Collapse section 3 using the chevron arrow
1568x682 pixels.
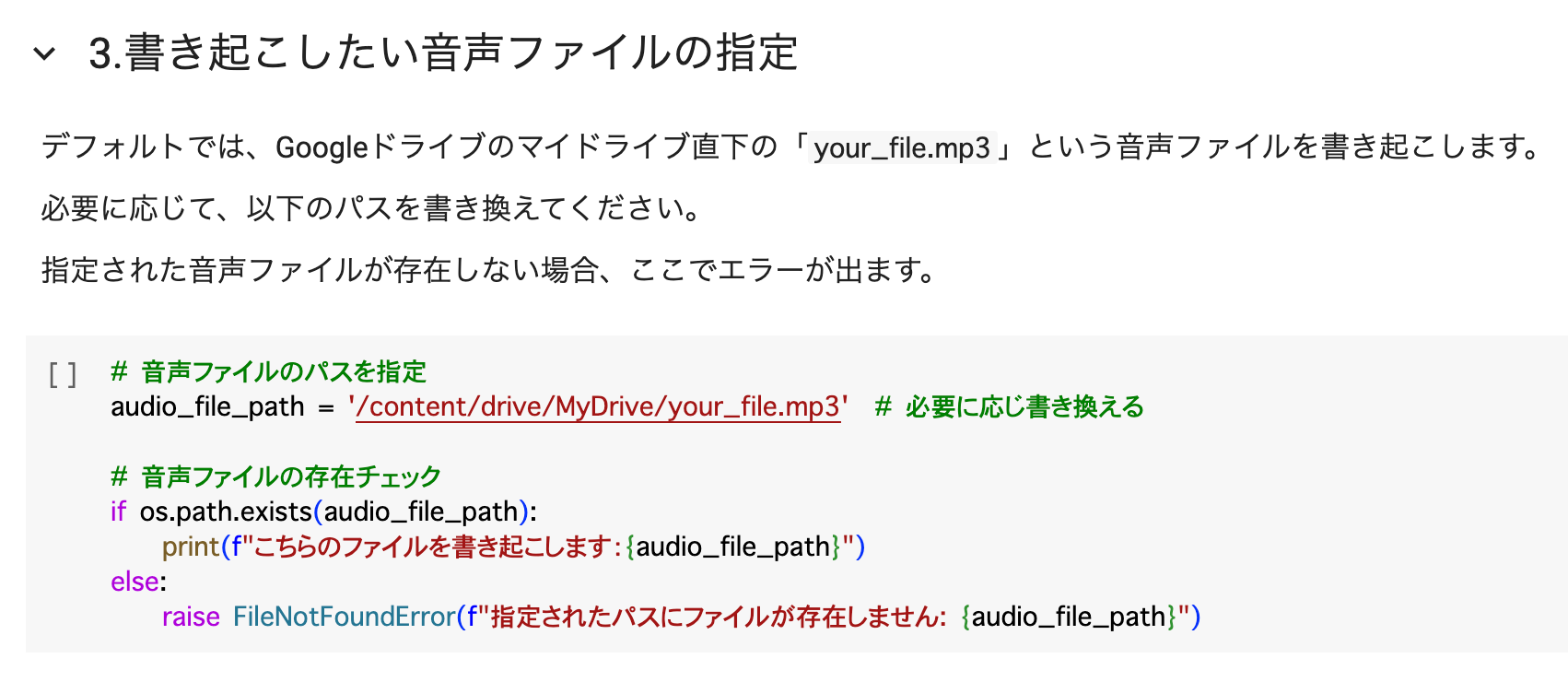pyautogui.click(x=44, y=53)
